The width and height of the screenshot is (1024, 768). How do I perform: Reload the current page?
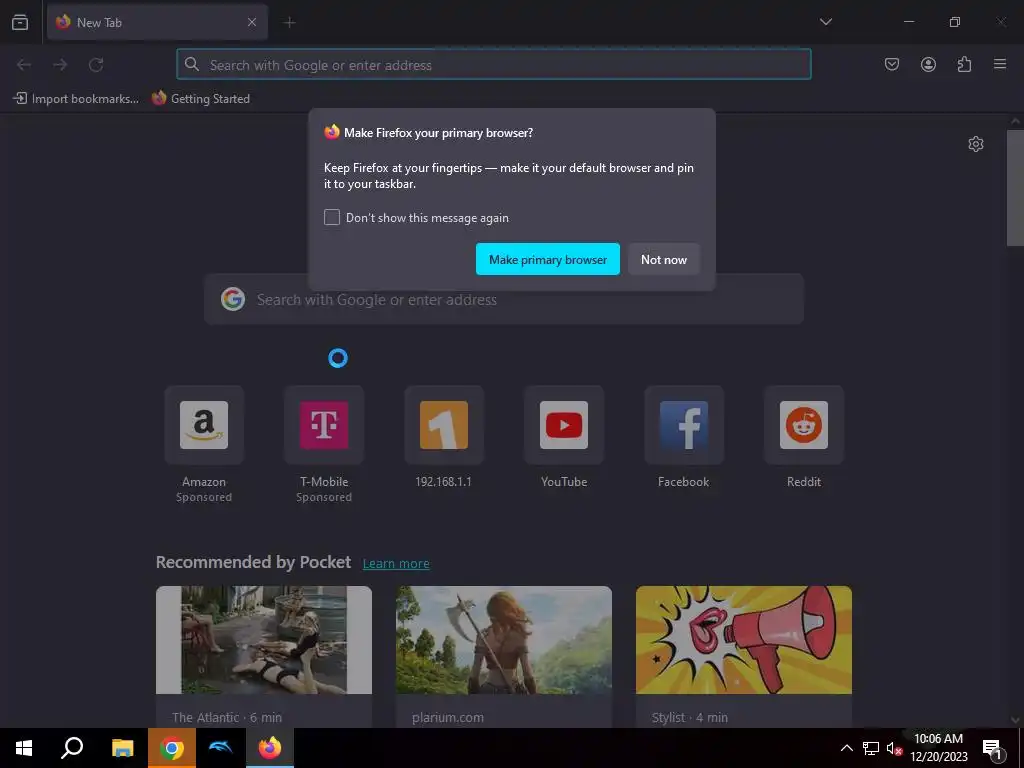pos(96,65)
